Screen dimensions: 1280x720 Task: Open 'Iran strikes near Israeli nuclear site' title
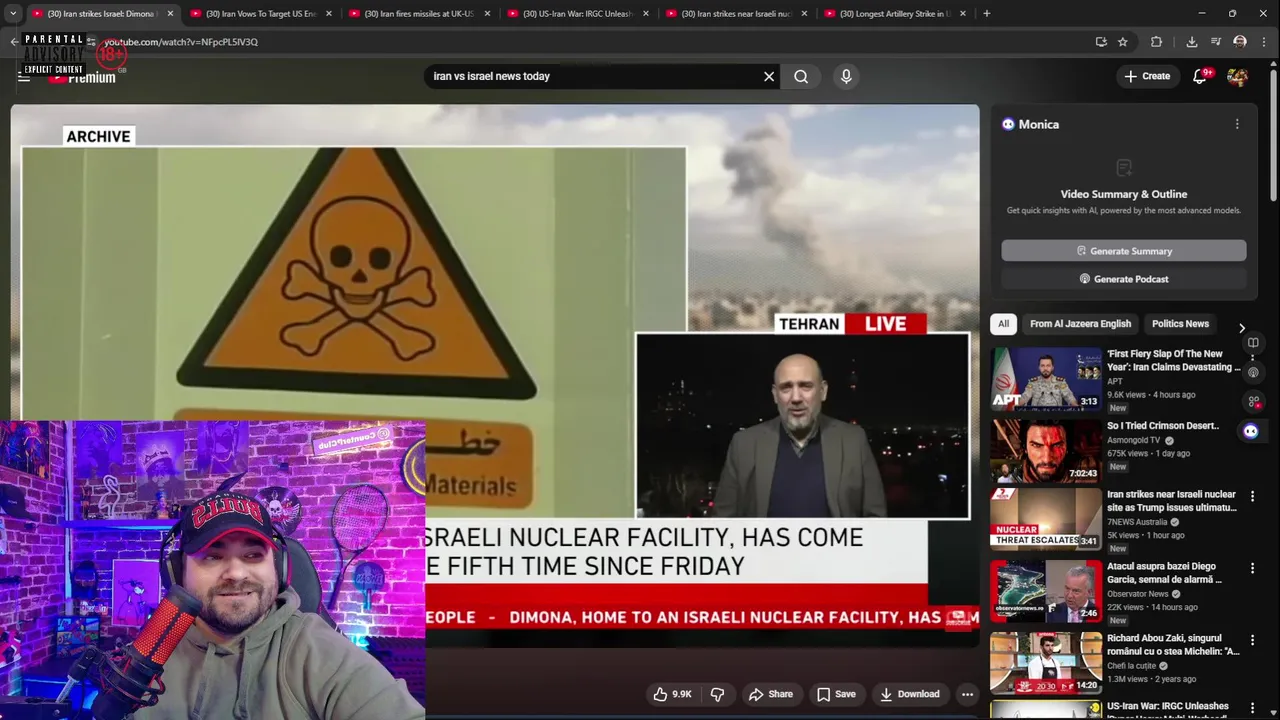click(x=1172, y=501)
